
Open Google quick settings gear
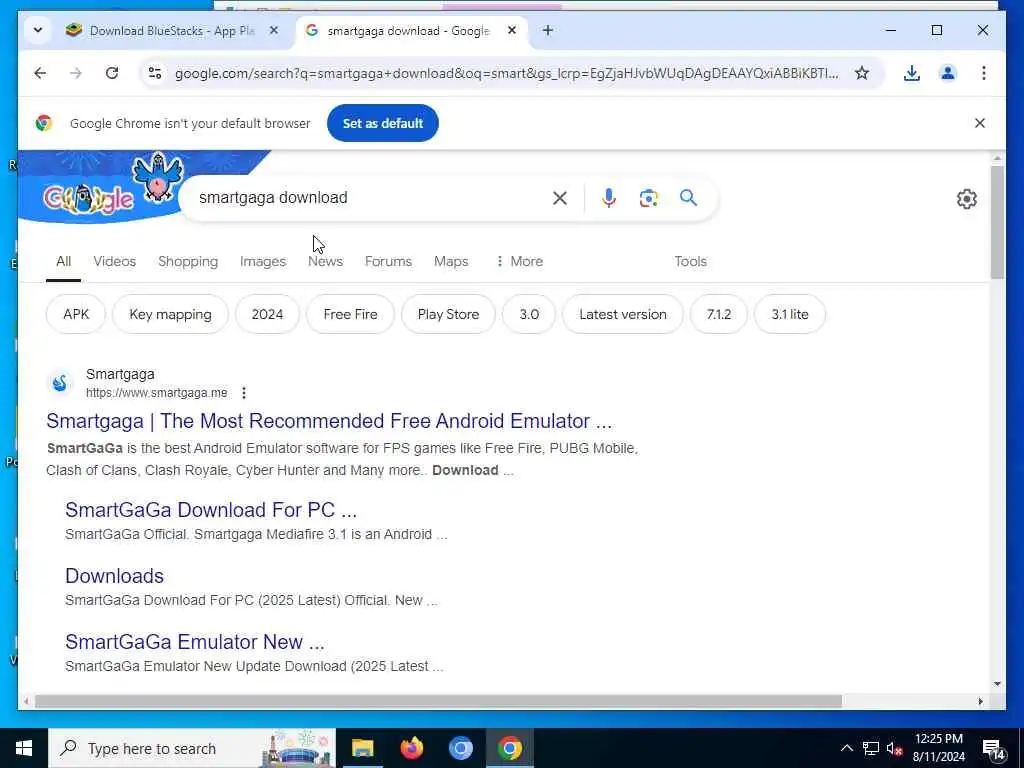(x=967, y=199)
